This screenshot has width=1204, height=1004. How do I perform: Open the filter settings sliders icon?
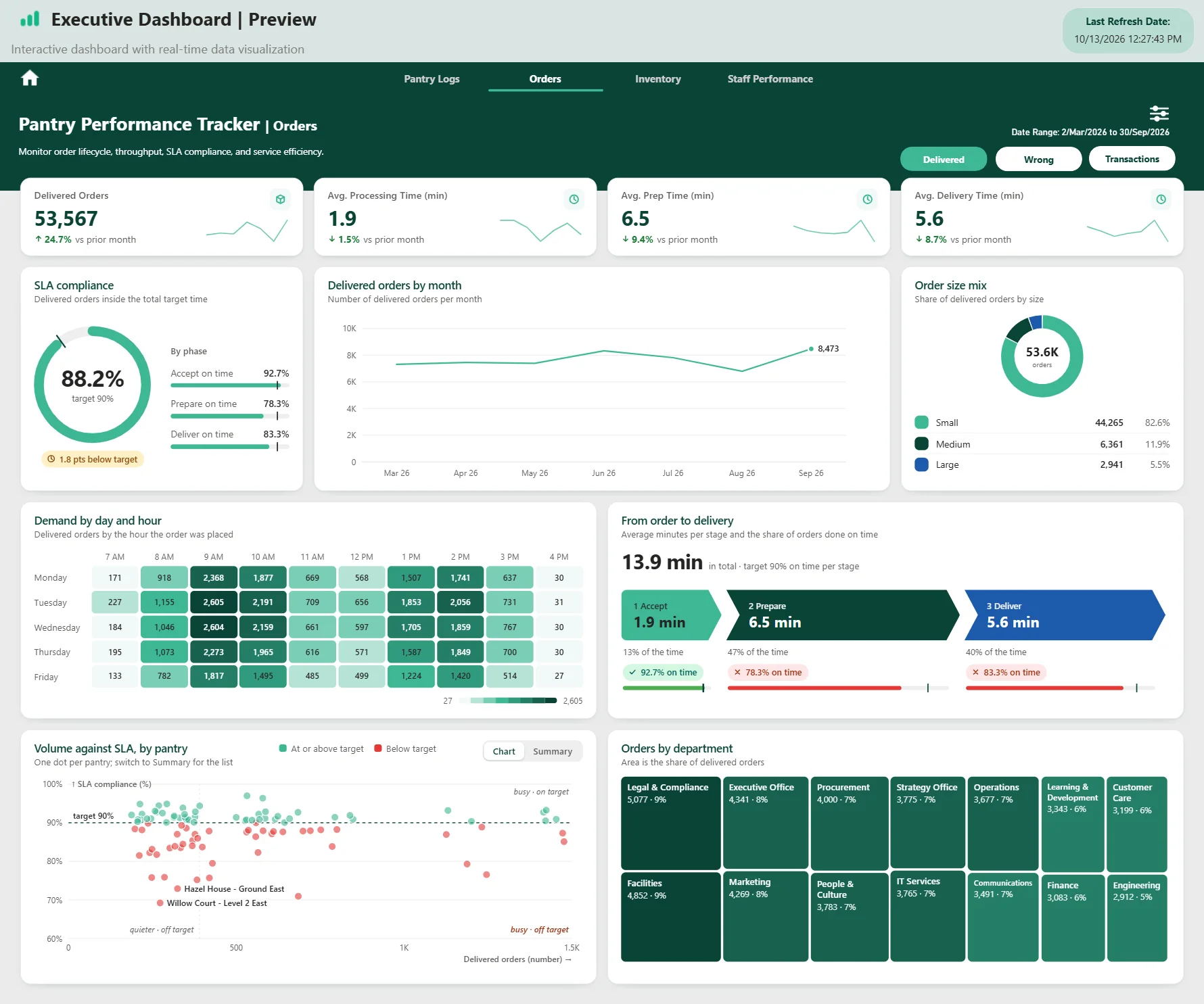pyautogui.click(x=1159, y=113)
